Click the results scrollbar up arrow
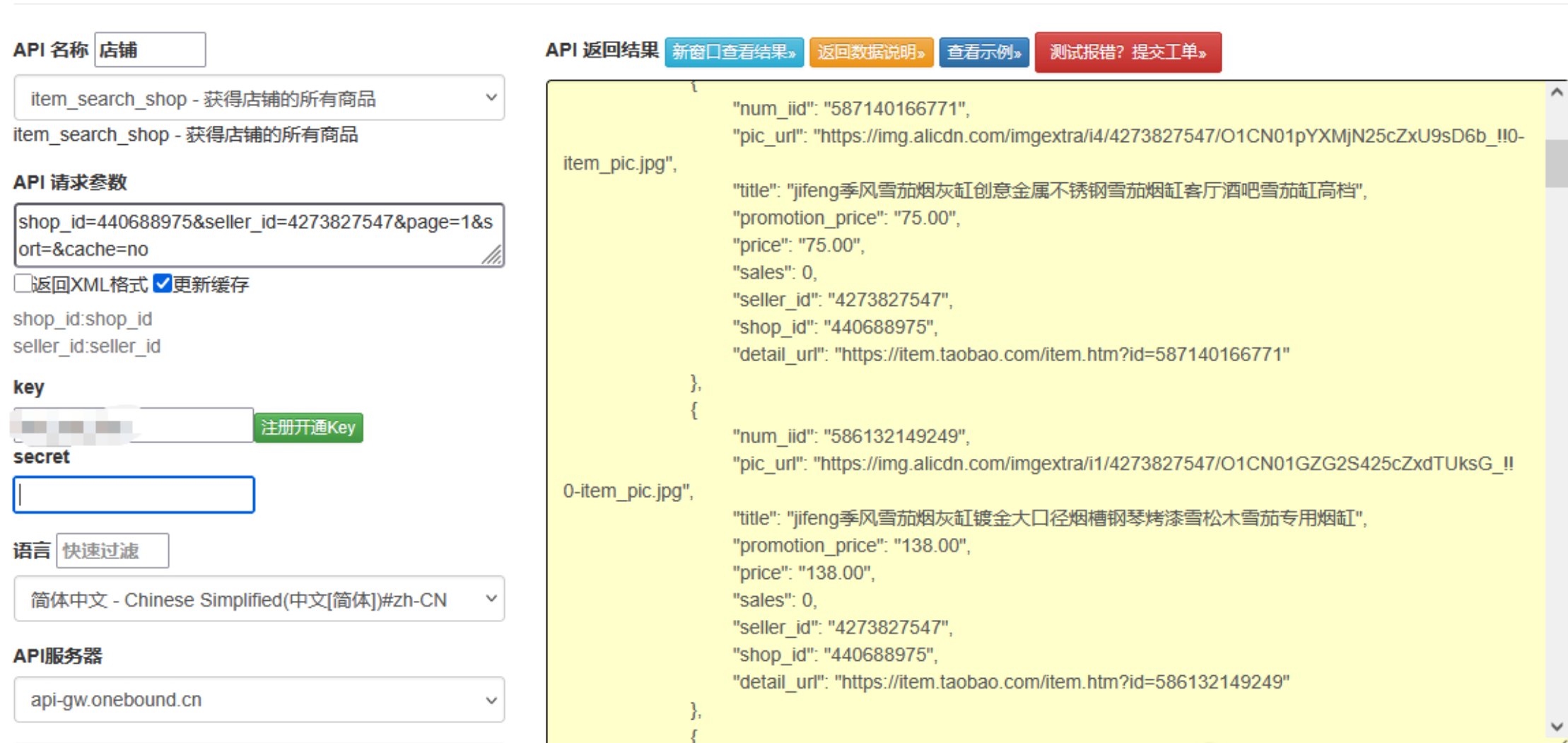 tap(1556, 93)
